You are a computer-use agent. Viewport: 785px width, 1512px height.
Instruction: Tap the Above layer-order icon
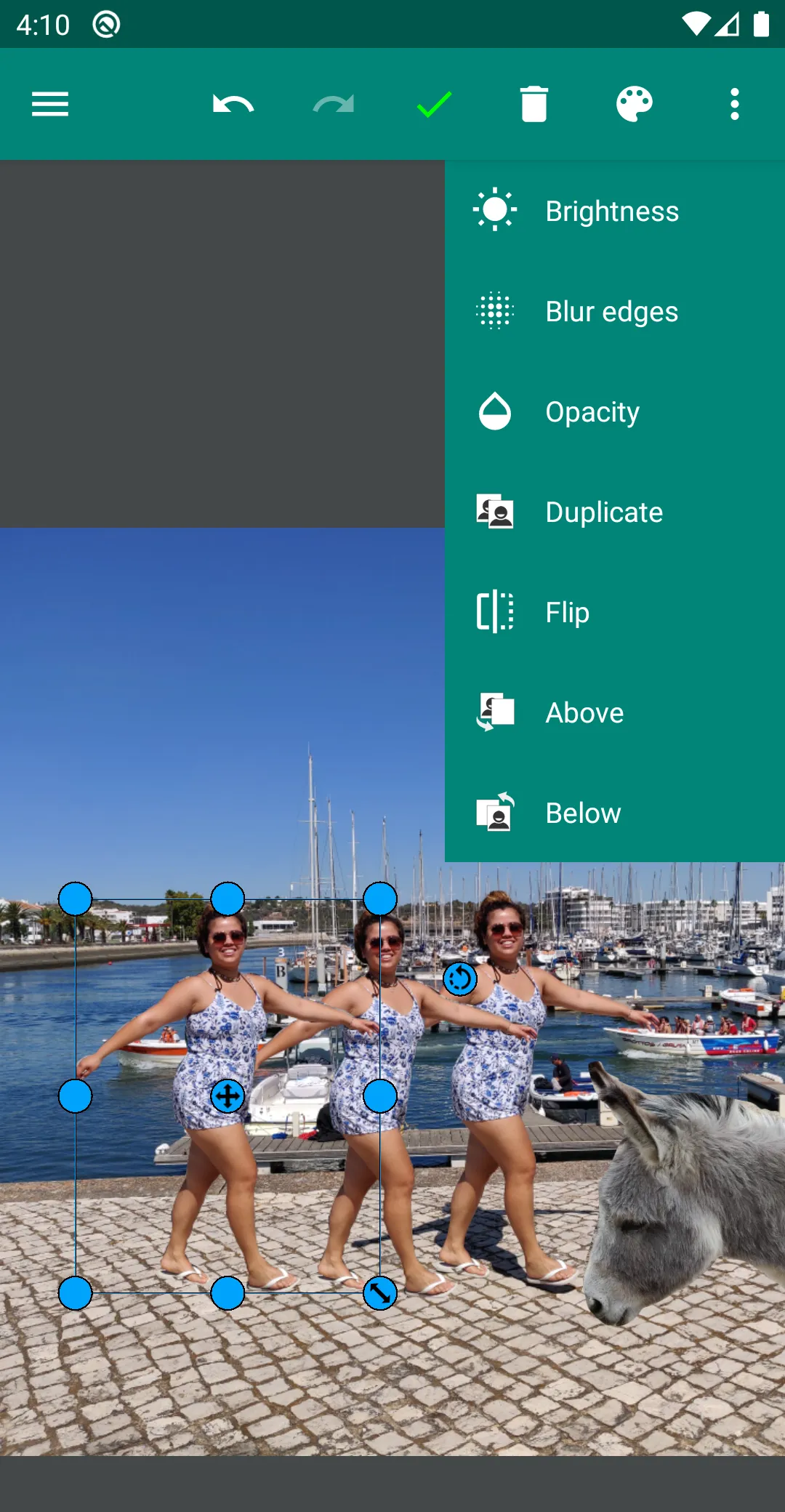(495, 712)
